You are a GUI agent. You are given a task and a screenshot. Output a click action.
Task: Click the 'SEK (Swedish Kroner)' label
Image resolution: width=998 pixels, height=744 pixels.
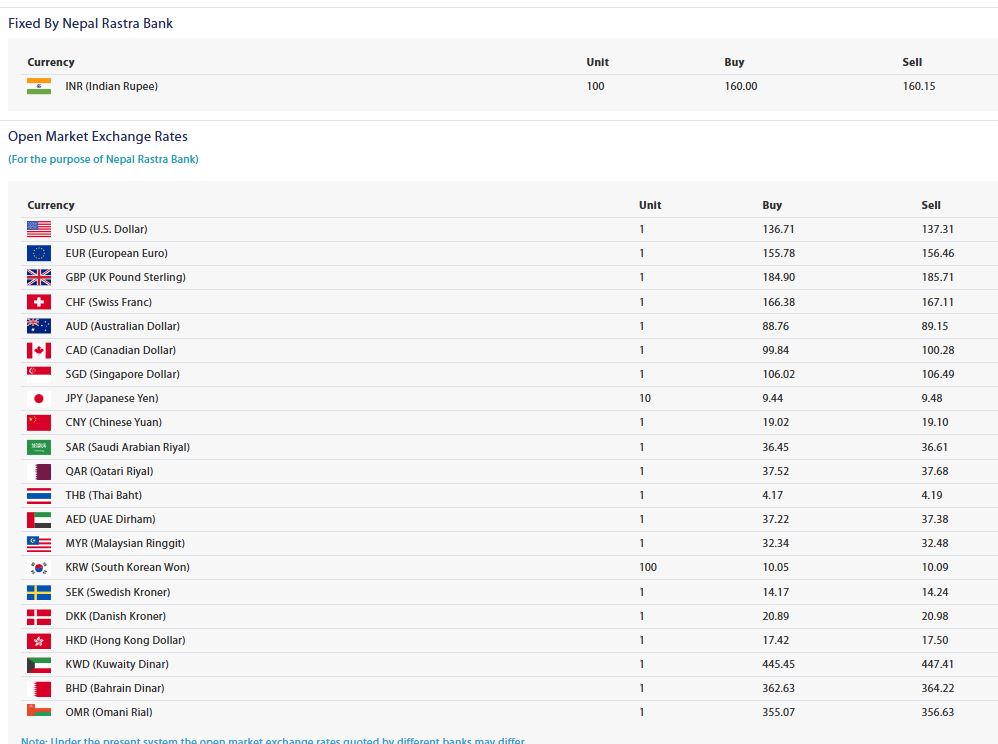click(118, 593)
